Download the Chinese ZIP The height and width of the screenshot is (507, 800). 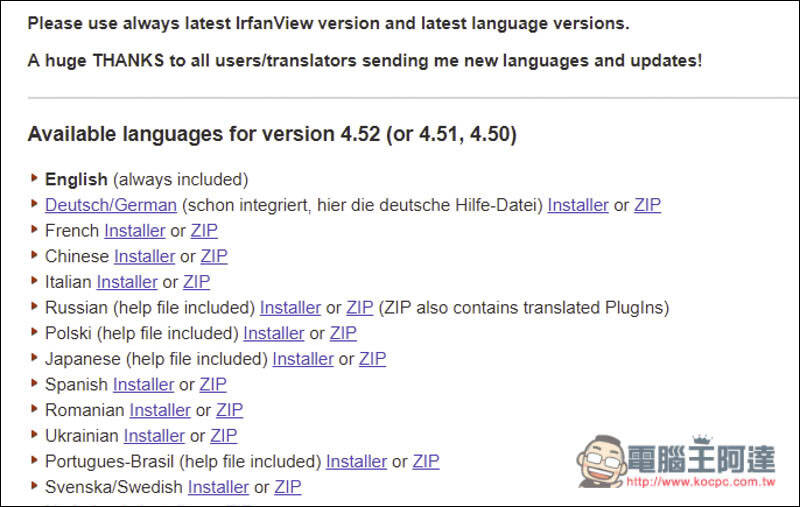[214, 256]
